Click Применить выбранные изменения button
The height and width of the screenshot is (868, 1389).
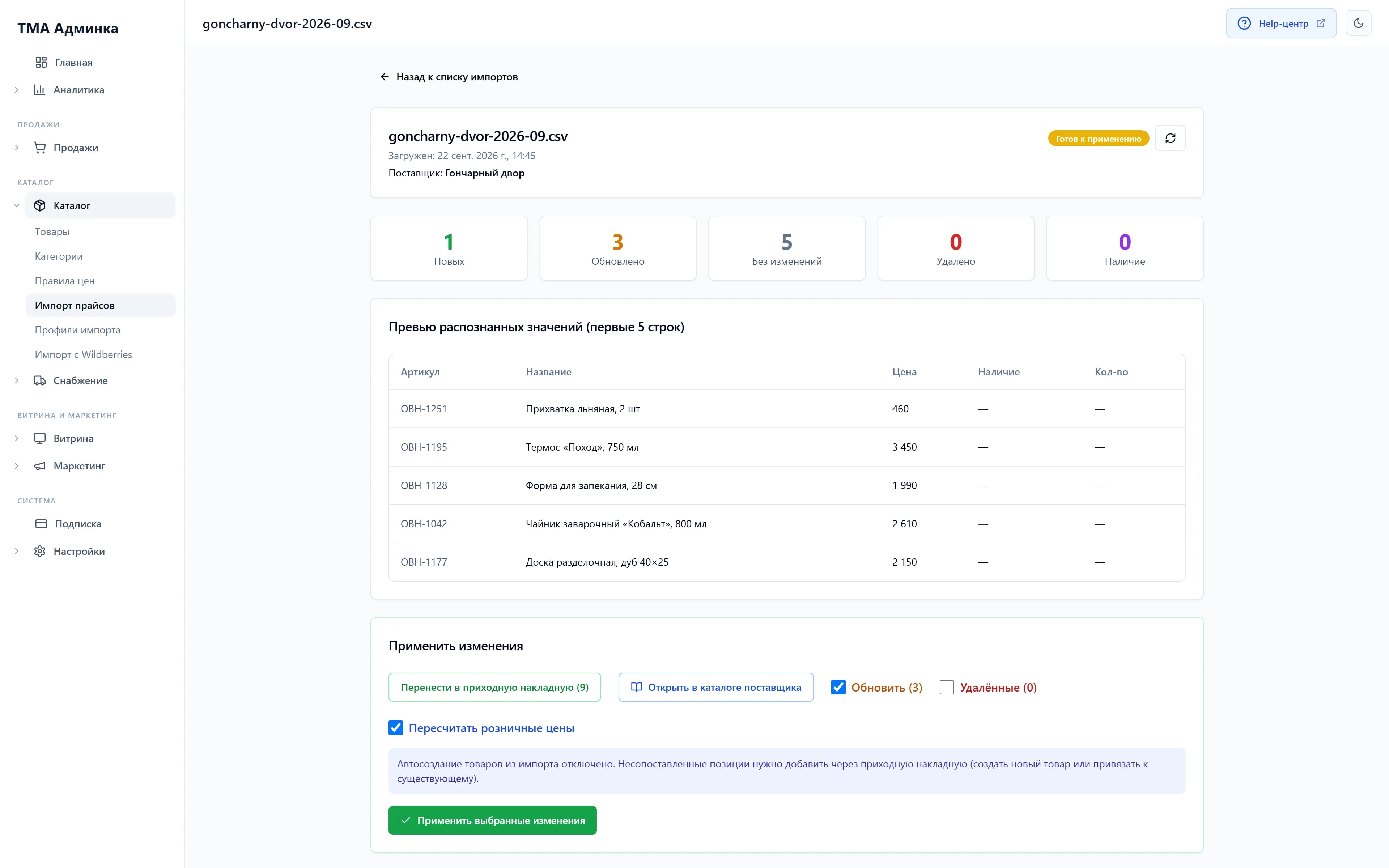tap(492, 820)
